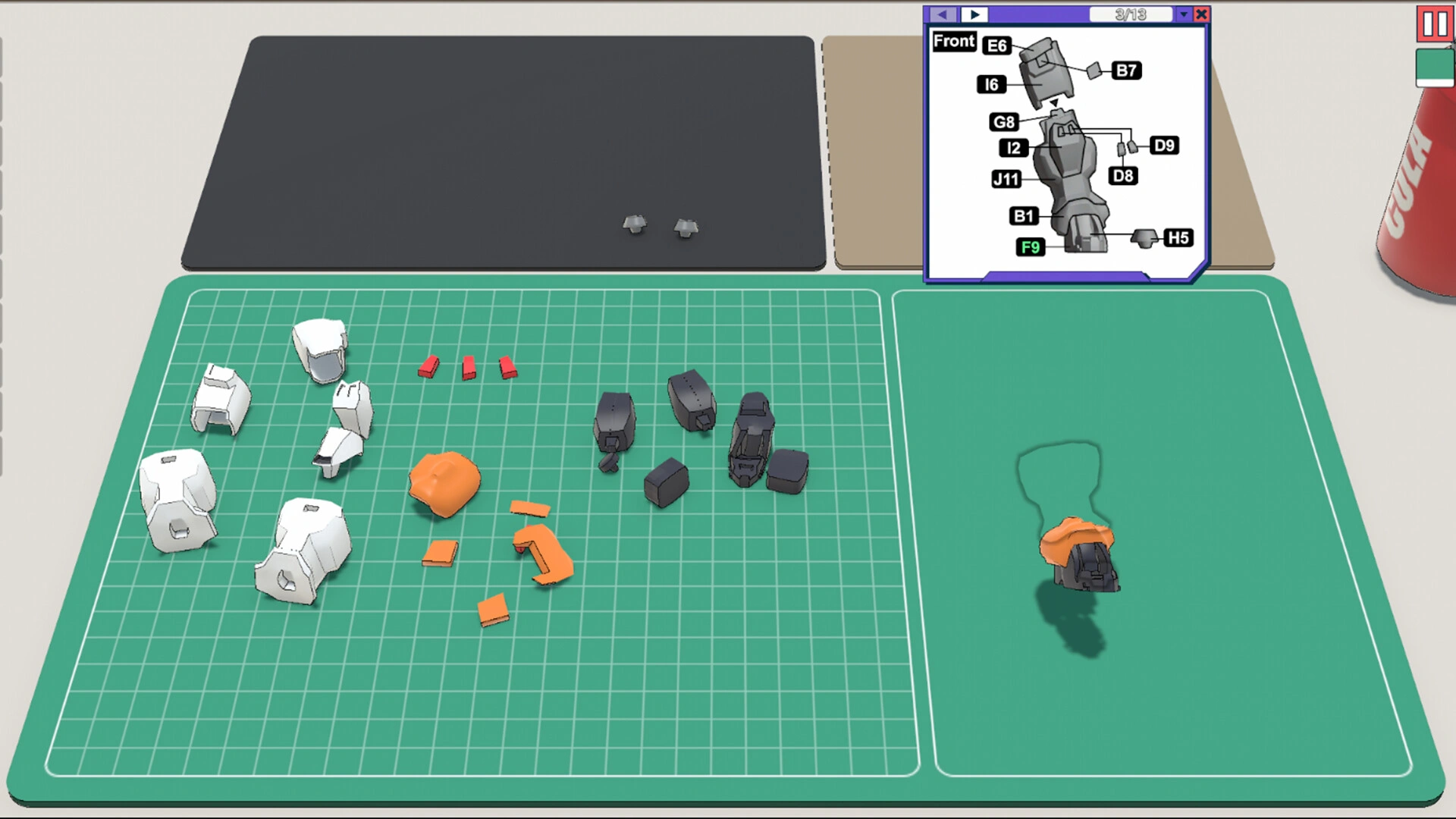Advance to the next instruction step
This screenshot has height=819, width=1456.
974,14
